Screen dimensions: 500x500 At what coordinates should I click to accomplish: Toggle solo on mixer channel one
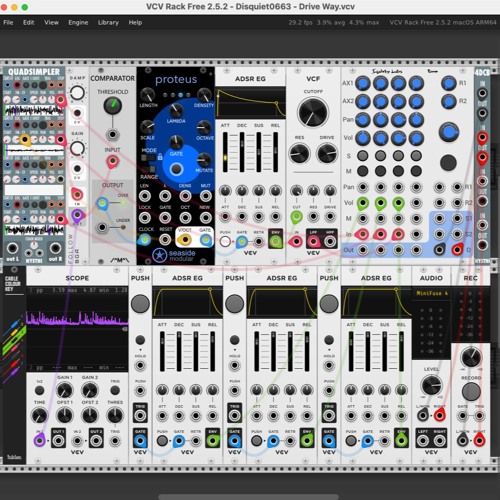[x=363, y=155]
